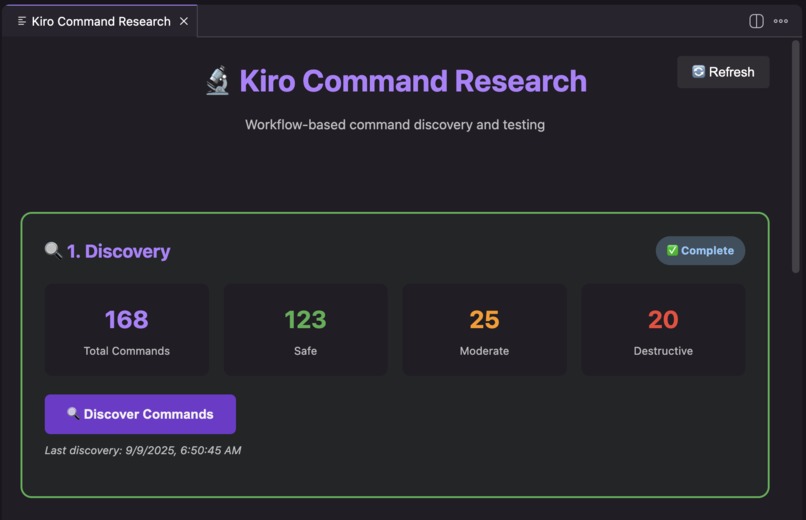Click the Workflow-based command discovery subtitle

point(395,125)
